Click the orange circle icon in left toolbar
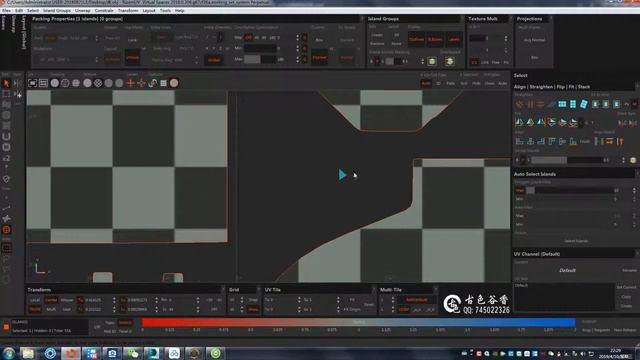 [6, 230]
